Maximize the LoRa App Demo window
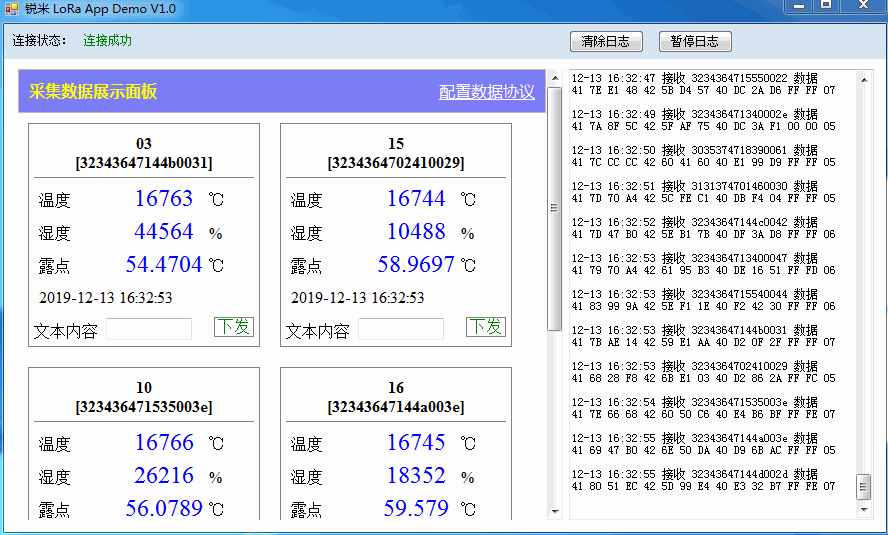 tap(827, 6)
